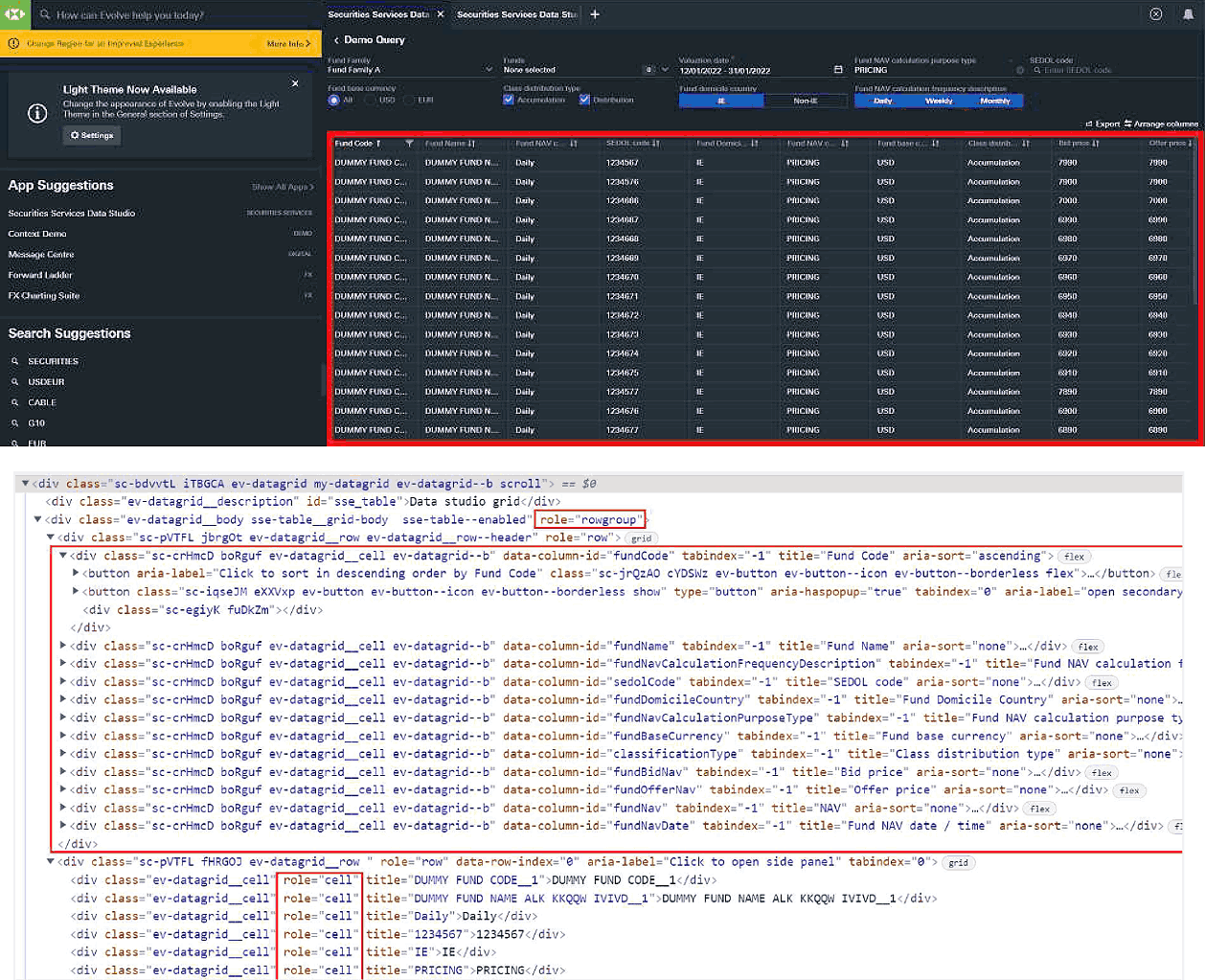Open Settings from the Light Theme notice
This screenshot has height=980, width=1205.
tap(92, 135)
